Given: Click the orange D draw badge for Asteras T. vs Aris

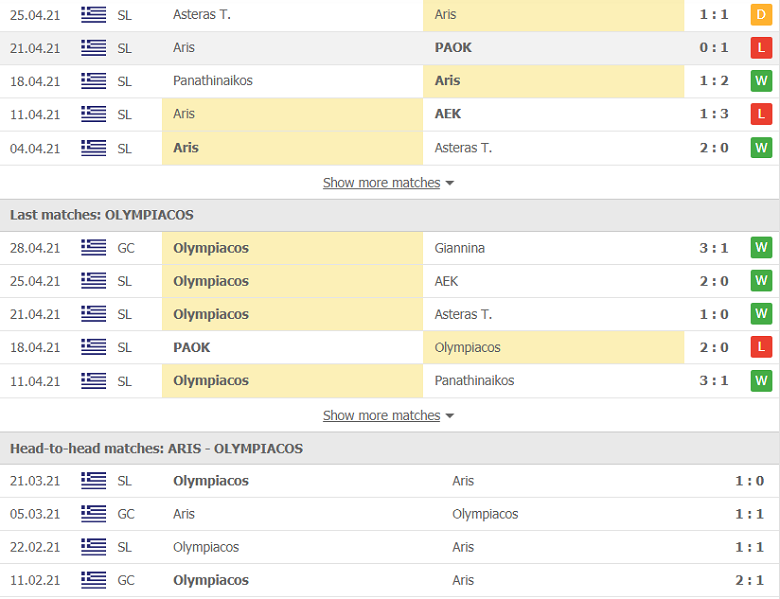Looking at the screenshot, I should pyautogui.click(x=761, y=15).
